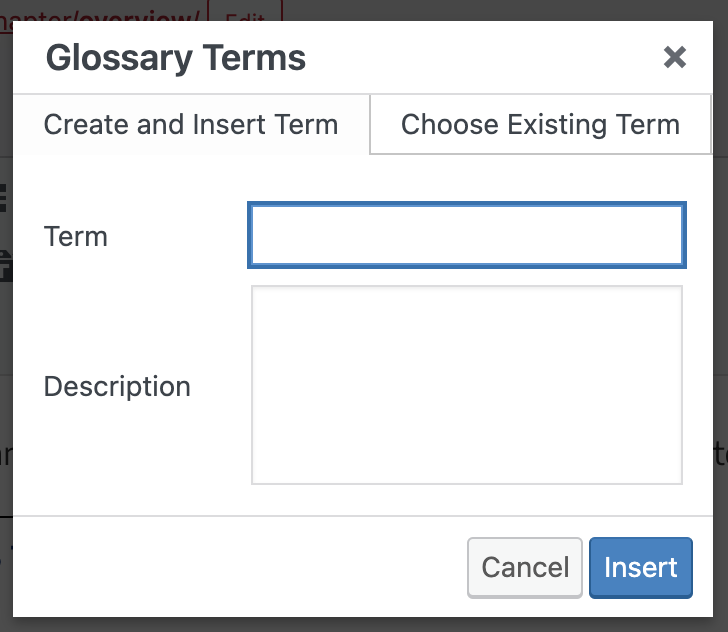Select the Create and Insert Term tab

point(191,125)
